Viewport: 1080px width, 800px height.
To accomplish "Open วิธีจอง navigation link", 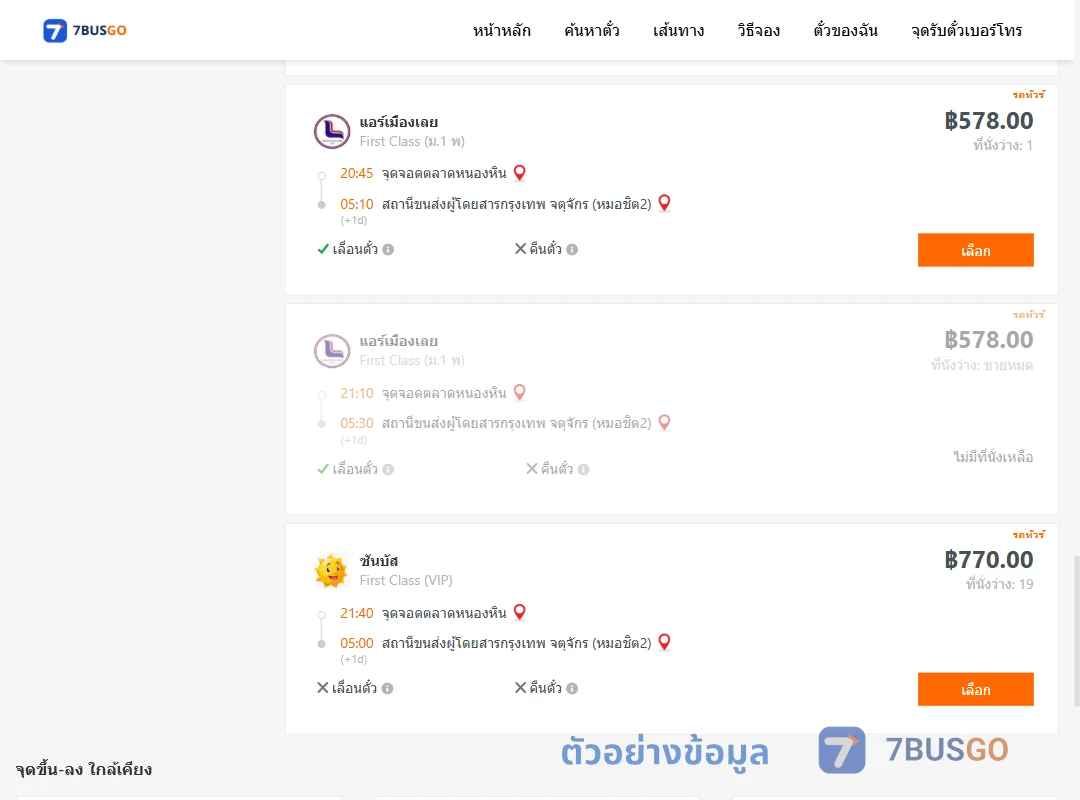I will tap(758, 30).
